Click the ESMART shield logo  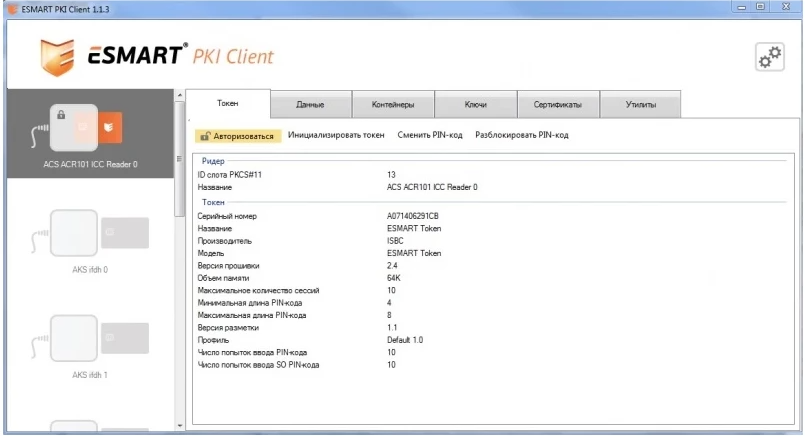[x=57, y=57]
